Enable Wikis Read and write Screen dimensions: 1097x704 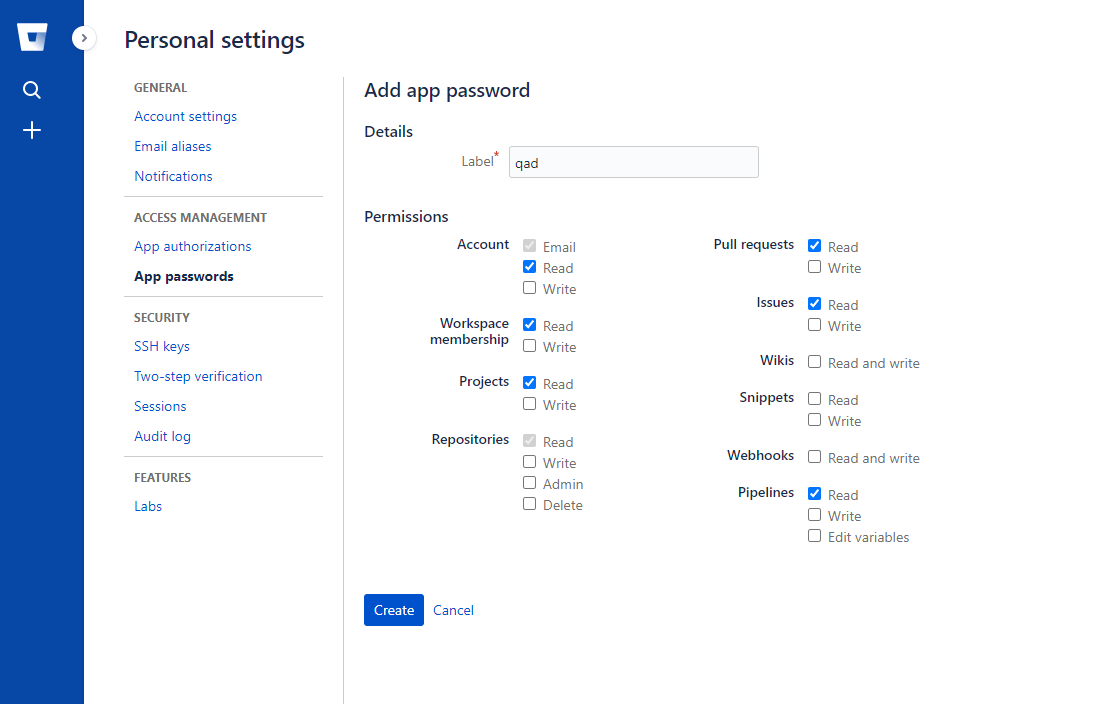click(814, 362)
